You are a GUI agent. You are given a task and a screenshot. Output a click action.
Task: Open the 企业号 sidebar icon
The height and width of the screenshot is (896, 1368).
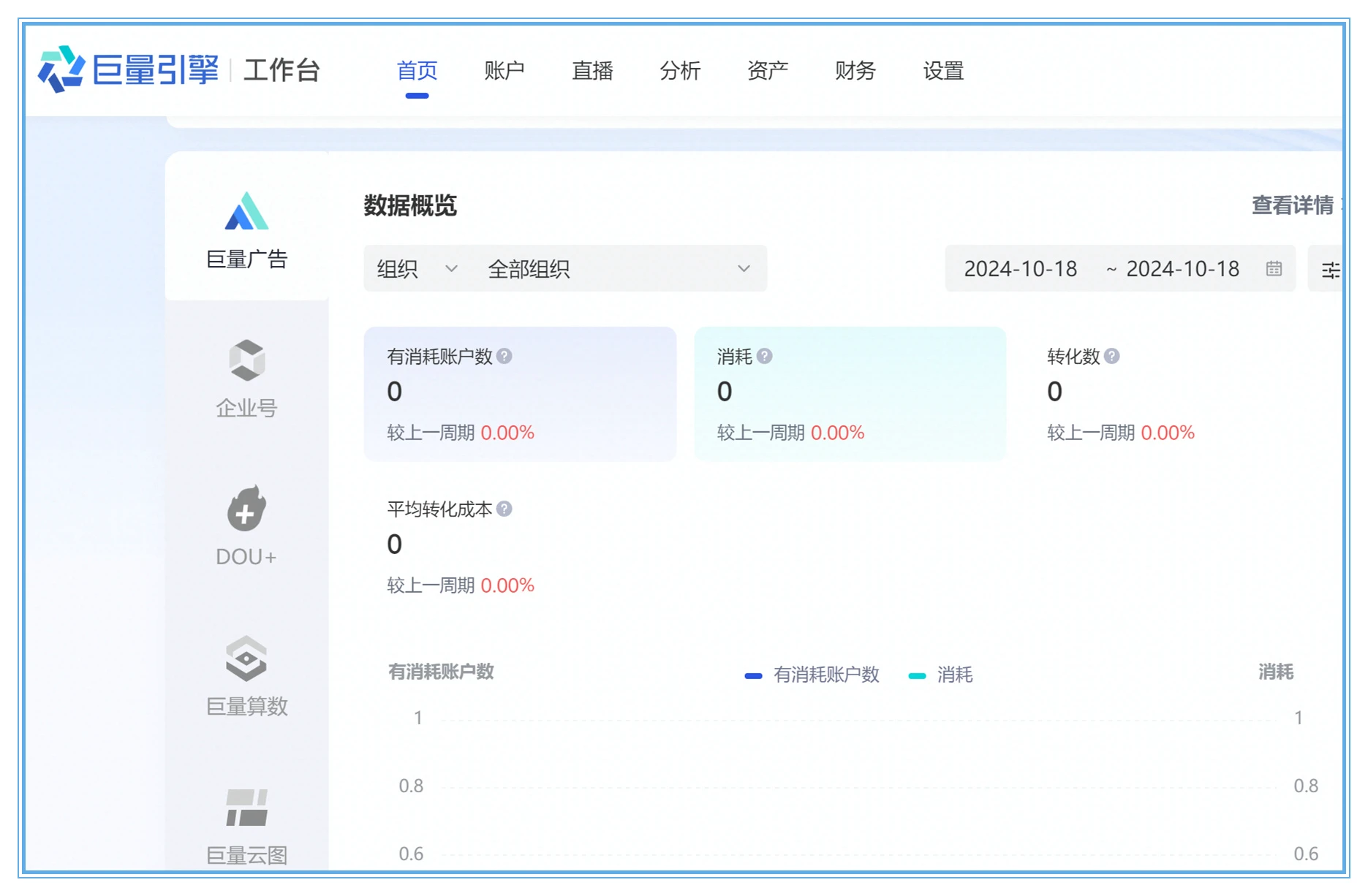click(246, 360)
